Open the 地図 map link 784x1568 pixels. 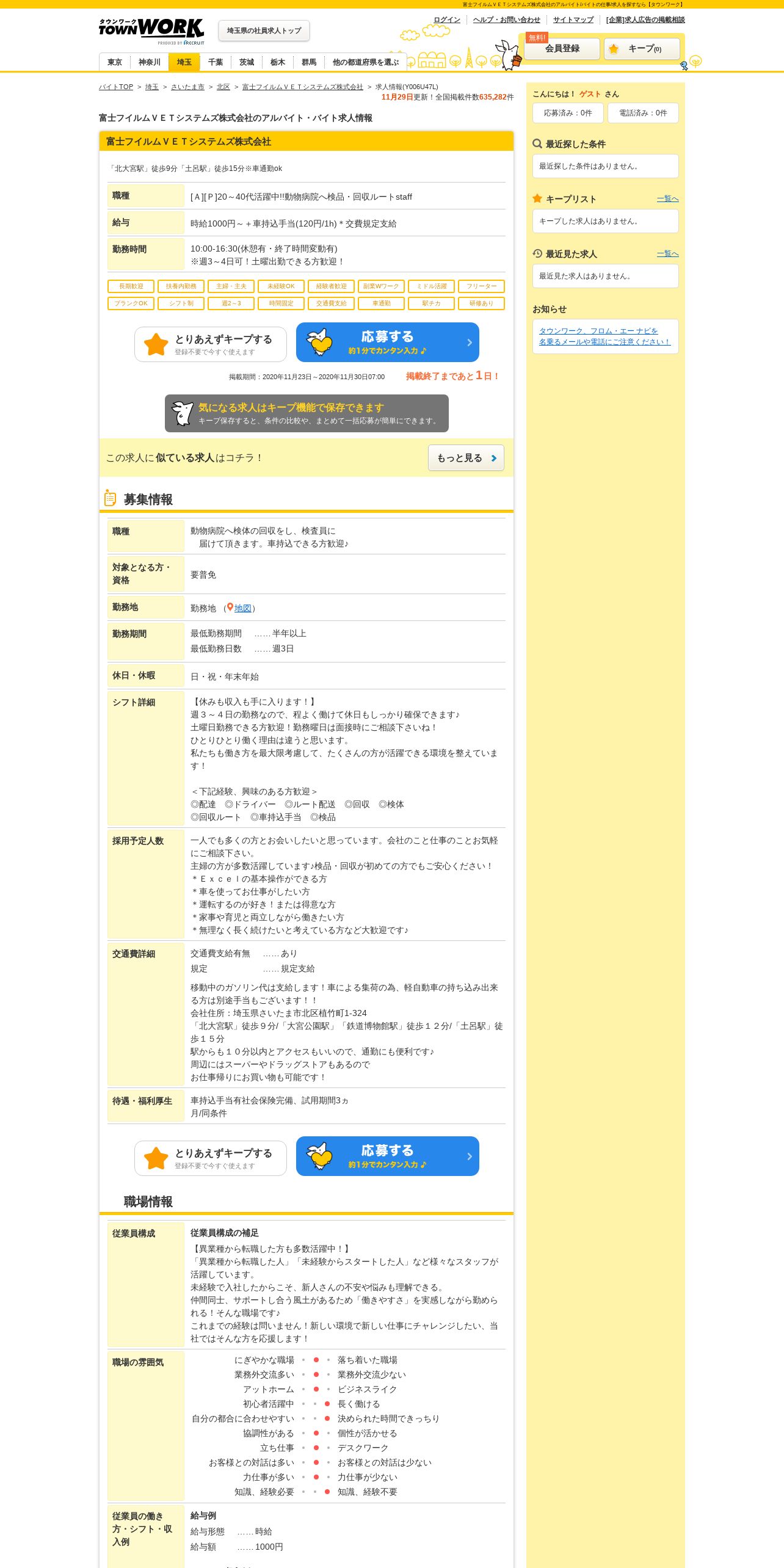tap(243, 608)
